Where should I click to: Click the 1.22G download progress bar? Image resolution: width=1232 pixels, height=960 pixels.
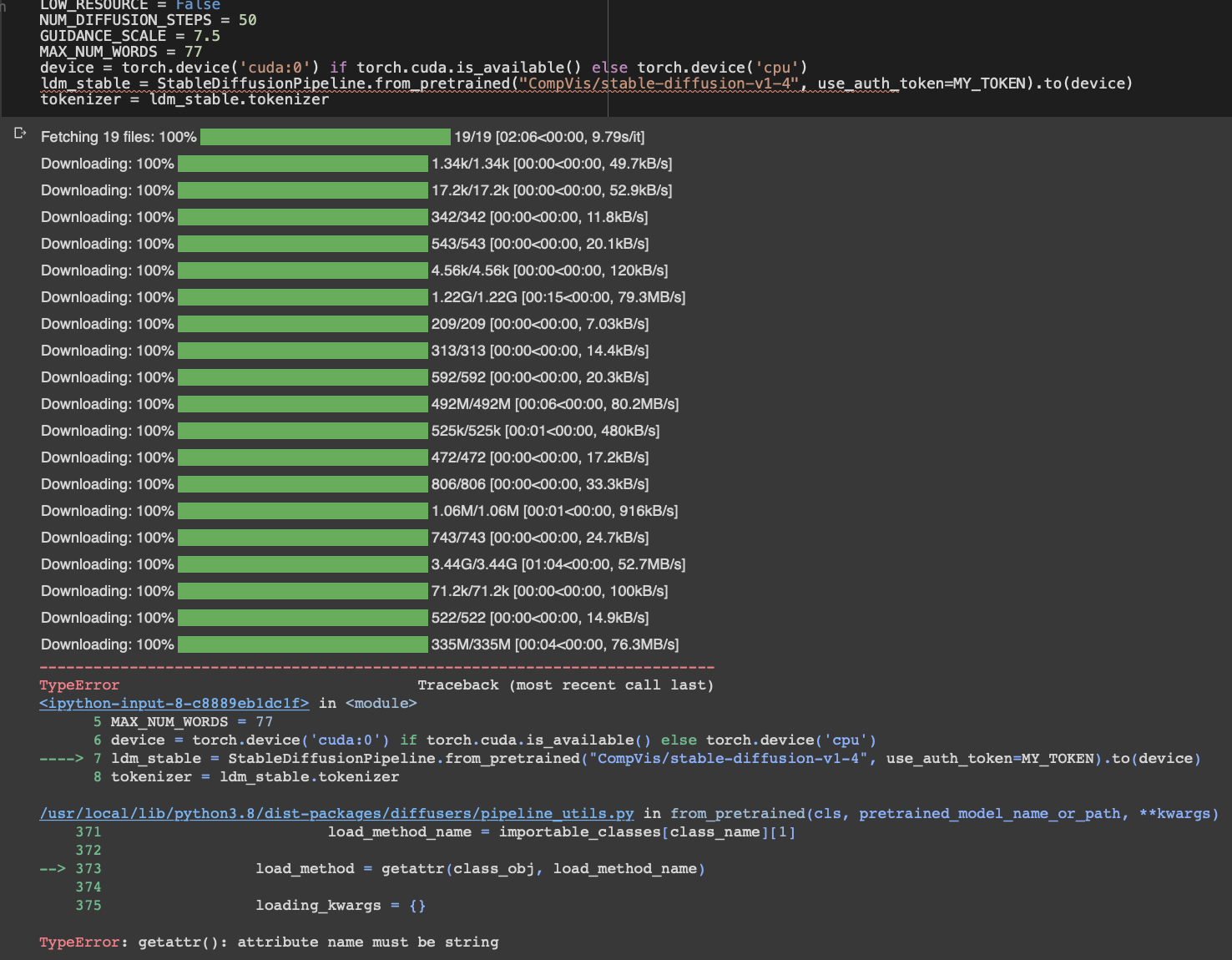[303, 297]
